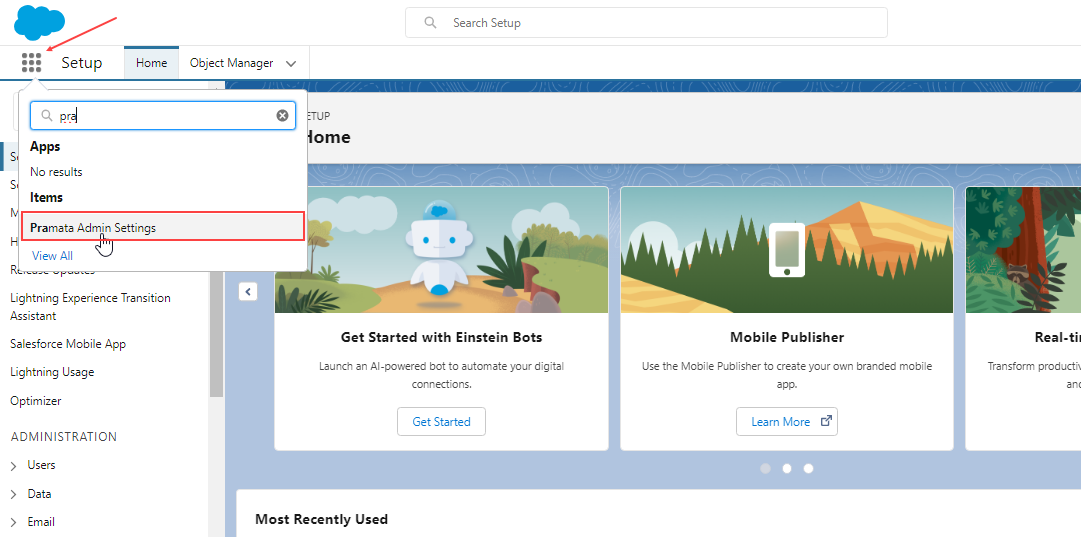Viewport: 1081px width, 537px height.
Task: Collapse carousel with left arrow button
Action: (x=248, y=292)
